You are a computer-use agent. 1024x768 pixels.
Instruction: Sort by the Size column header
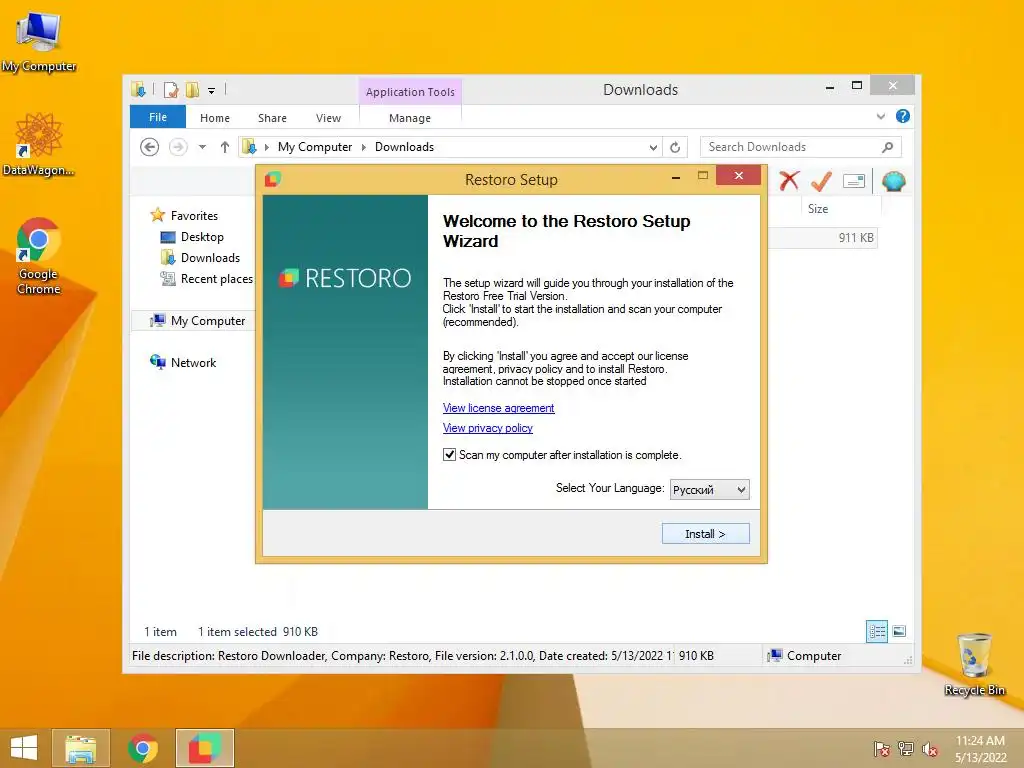[x=840, y=208]
